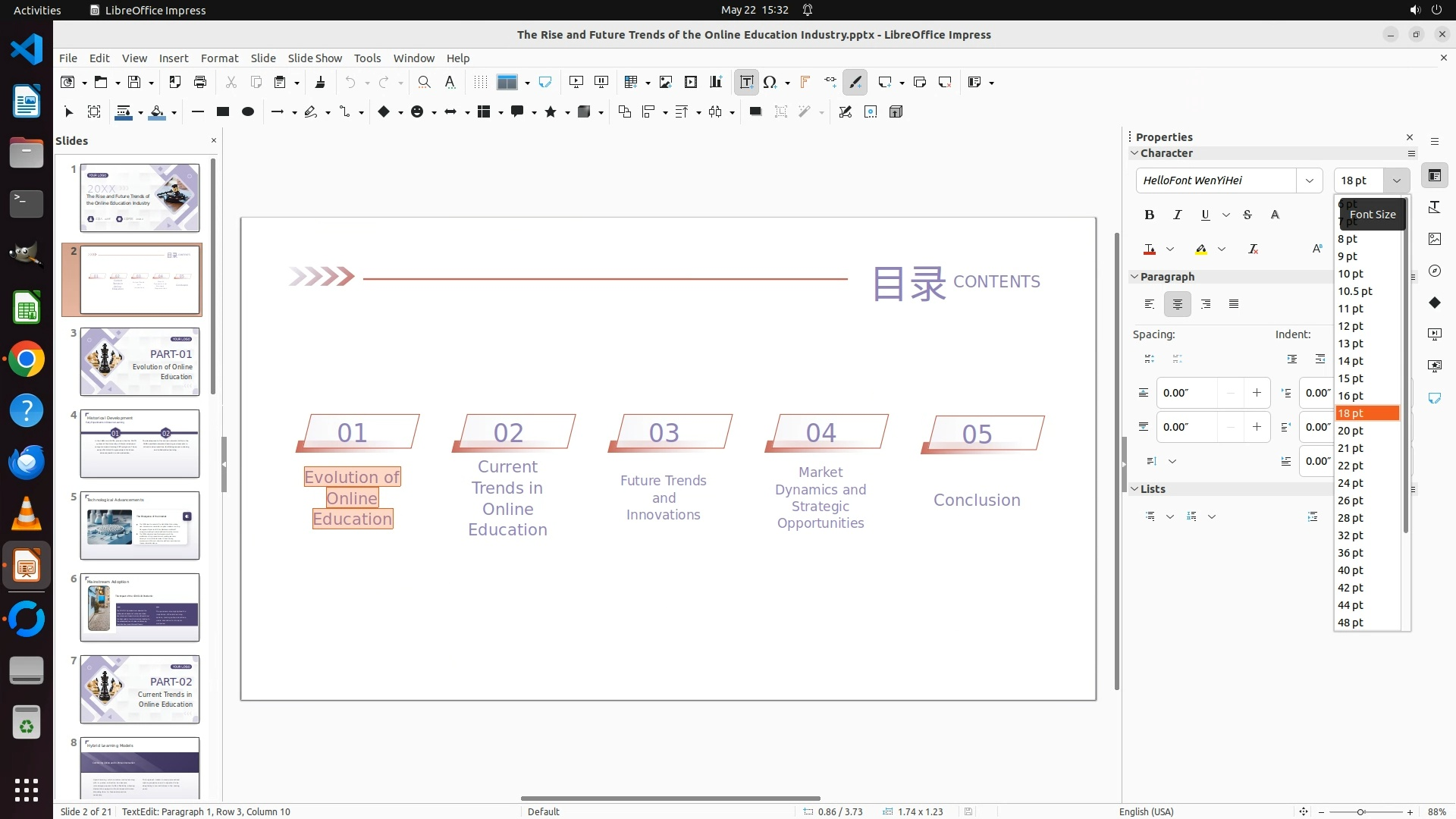1456x819 pixels.
Task: Click the font color swatch
Action: tap(1150, 249)
